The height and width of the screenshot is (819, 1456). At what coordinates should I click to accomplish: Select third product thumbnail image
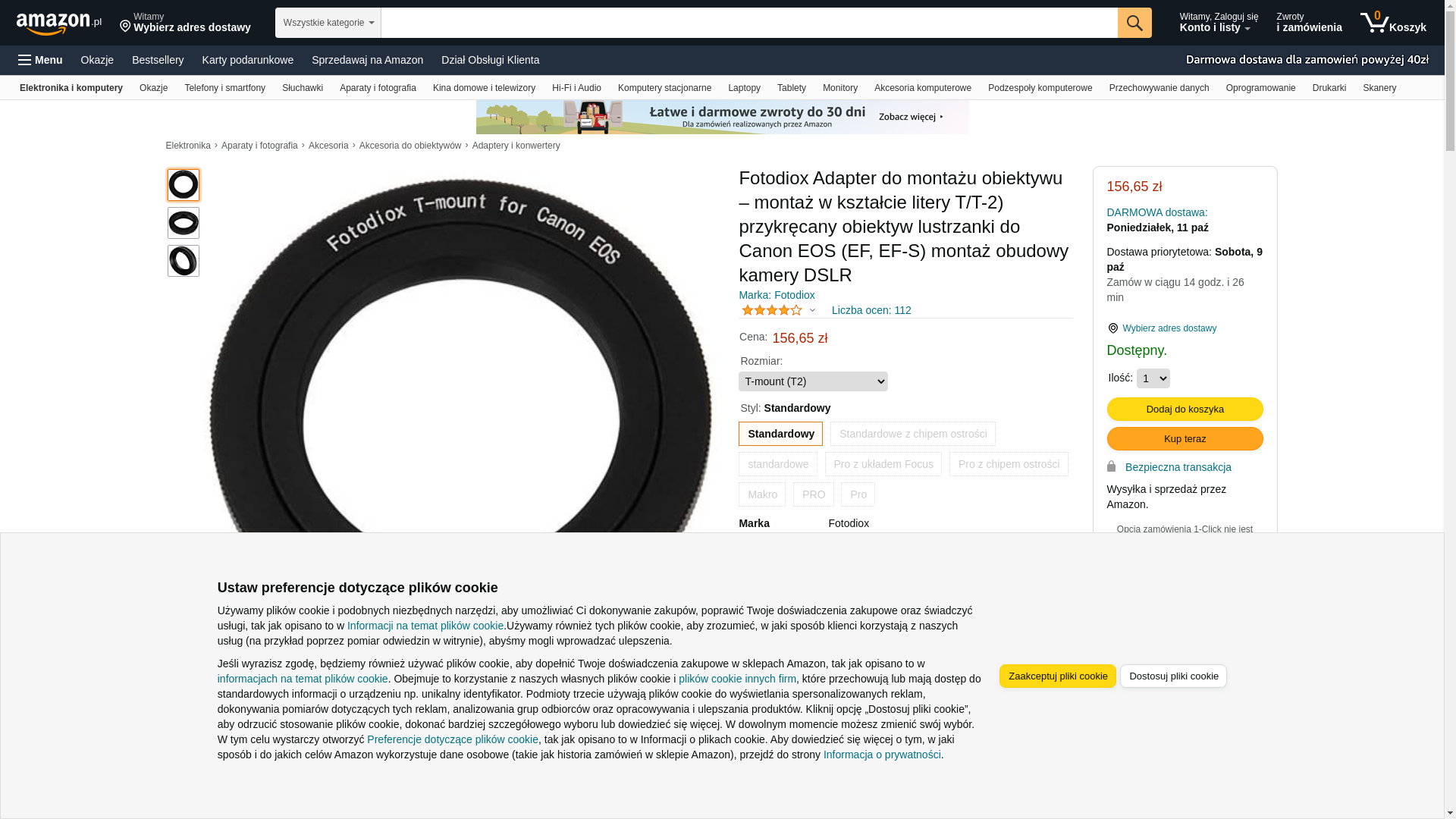point(184,261)
